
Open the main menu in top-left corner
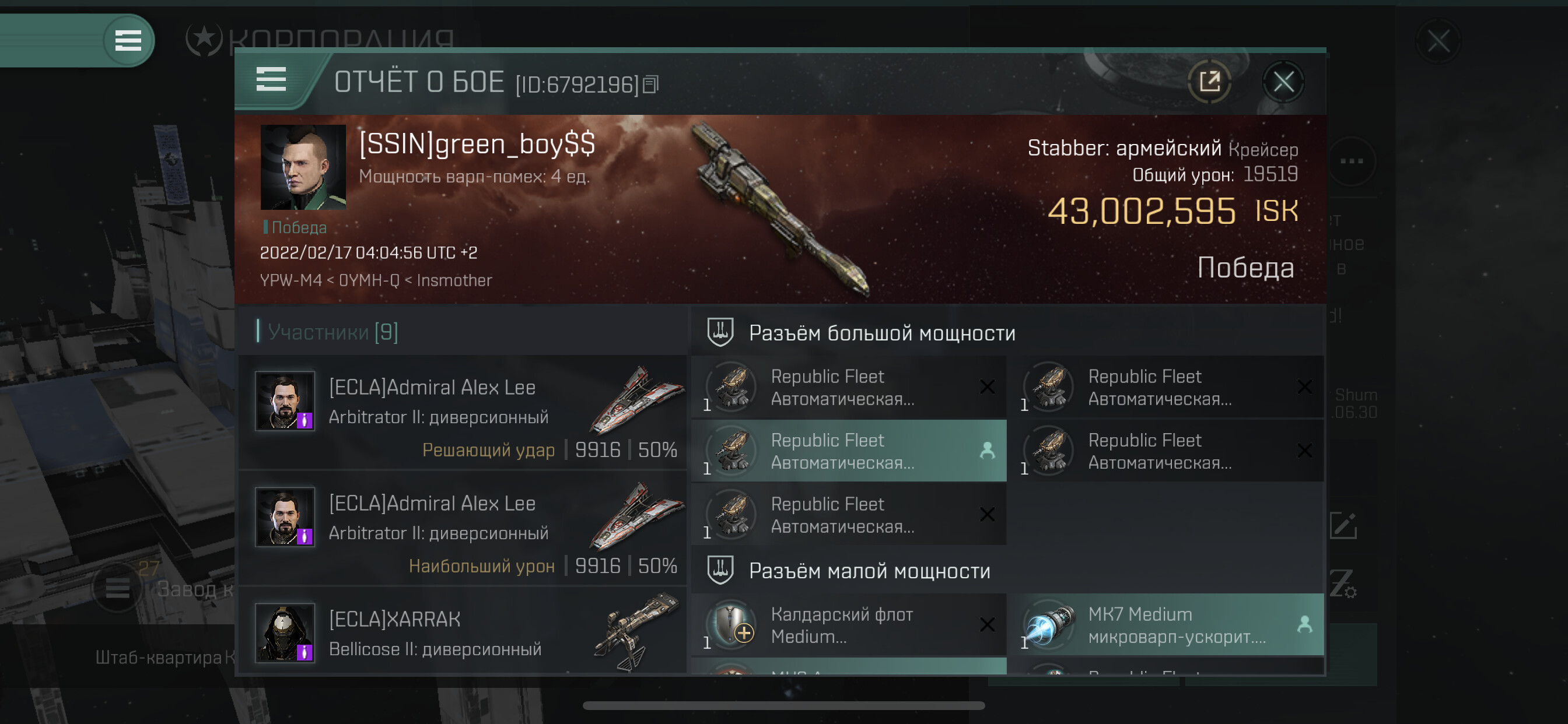(x=128, y=41)
